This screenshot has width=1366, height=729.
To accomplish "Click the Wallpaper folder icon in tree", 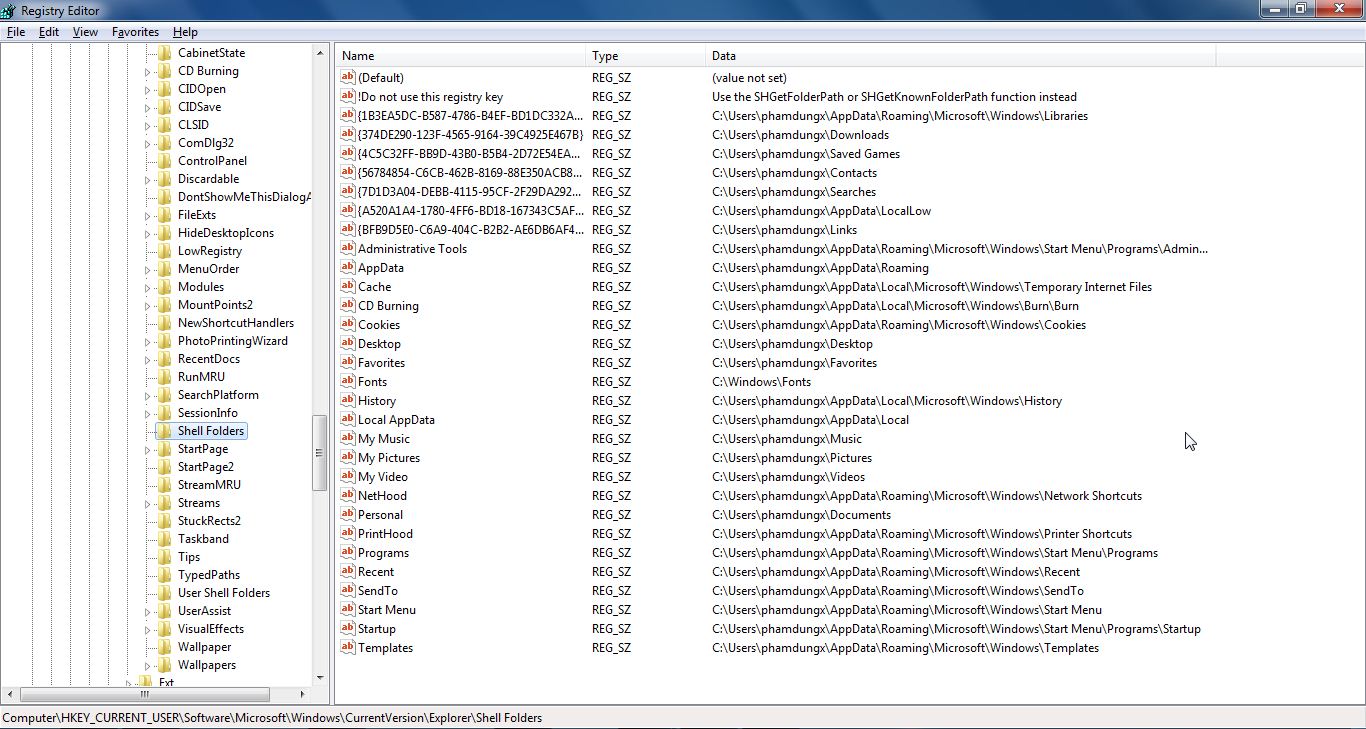I will tap(164, 647).
